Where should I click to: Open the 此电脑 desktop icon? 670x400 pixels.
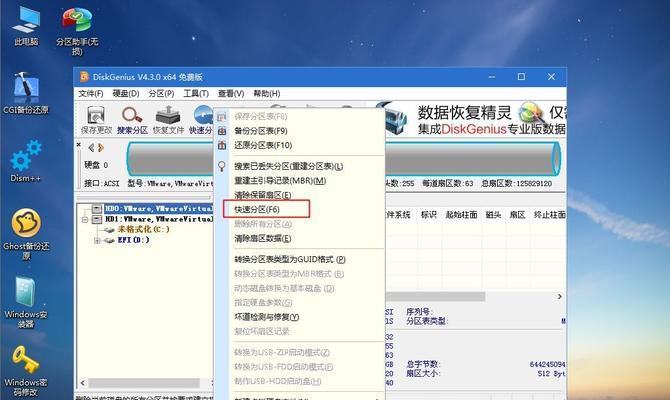point(26,26)
